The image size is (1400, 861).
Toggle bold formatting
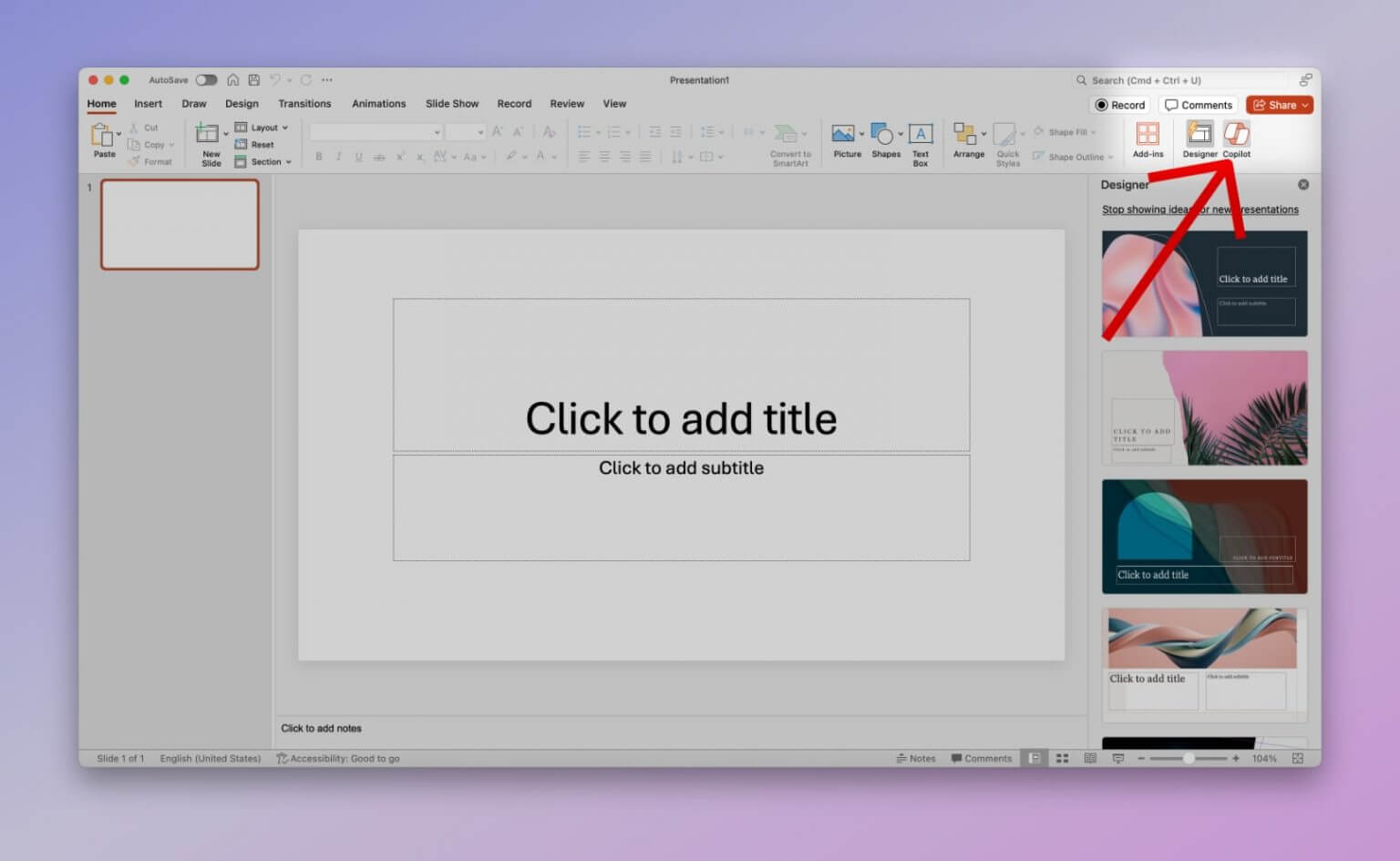point(318,157)
